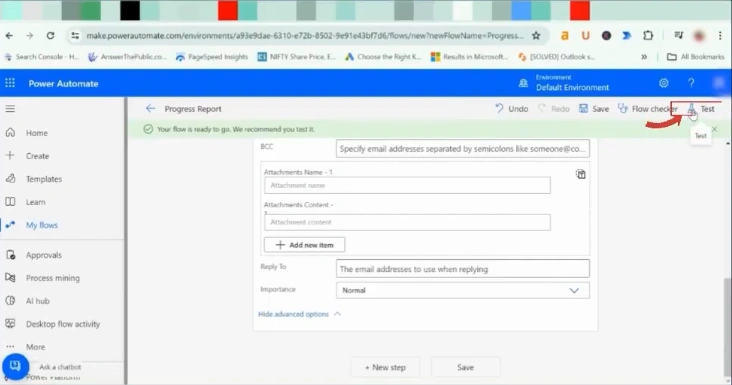Collapse the left navigation hamburger menu

pos(10,109)
